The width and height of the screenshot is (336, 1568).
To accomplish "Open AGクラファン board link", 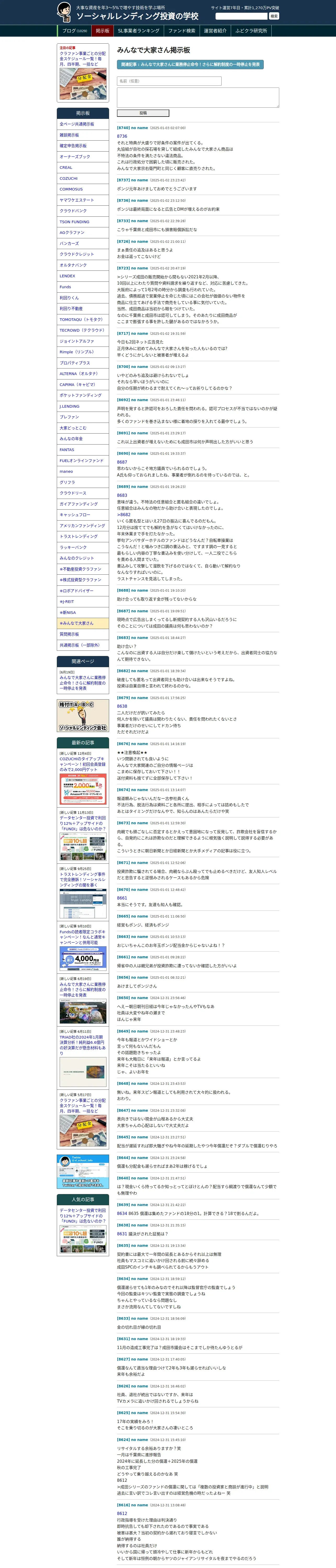I will tap(83, 233).
